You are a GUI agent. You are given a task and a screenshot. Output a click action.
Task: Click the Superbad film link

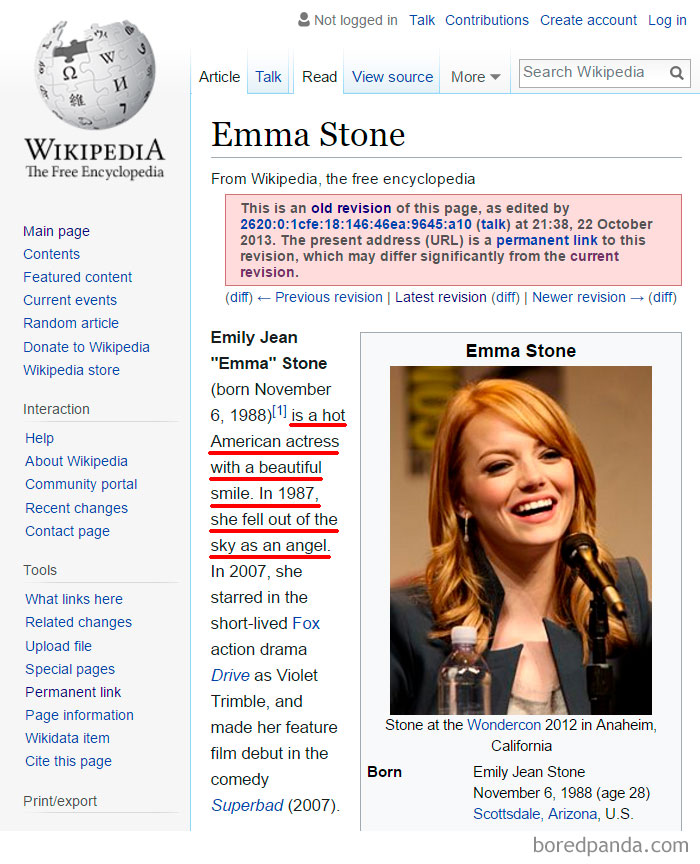click(x=247, y=805)
